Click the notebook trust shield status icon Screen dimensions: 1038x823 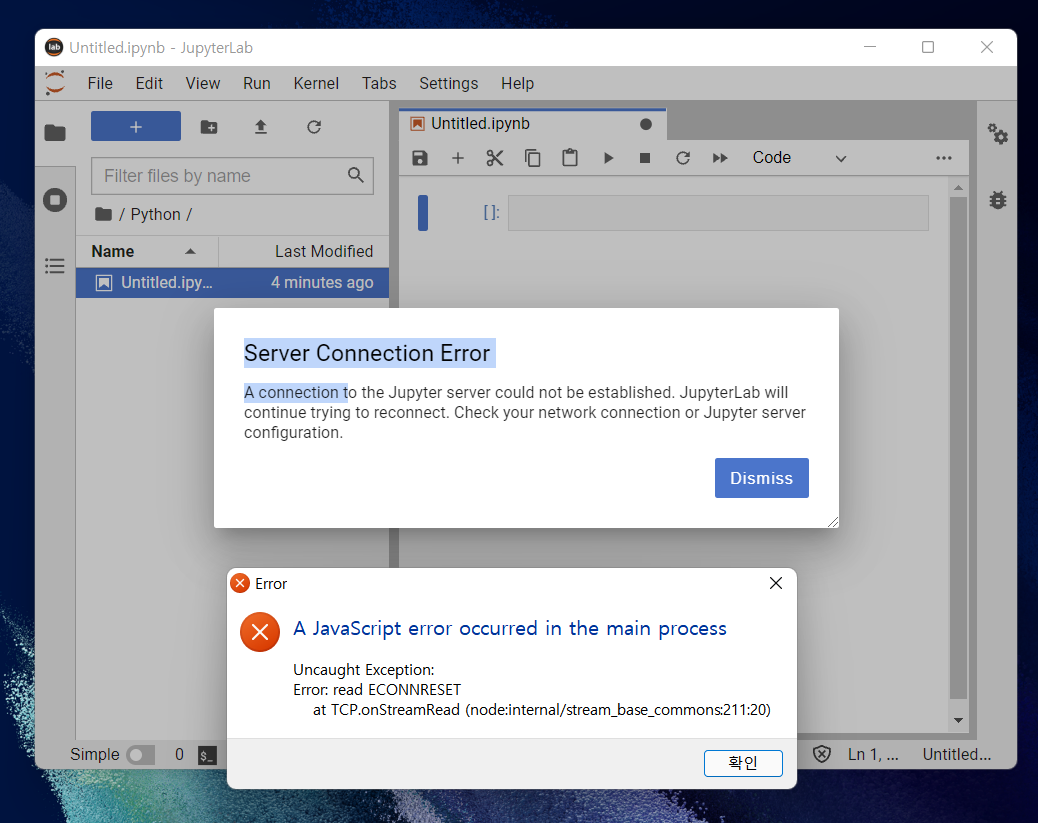pyautogui.click(x=822, y=754)
